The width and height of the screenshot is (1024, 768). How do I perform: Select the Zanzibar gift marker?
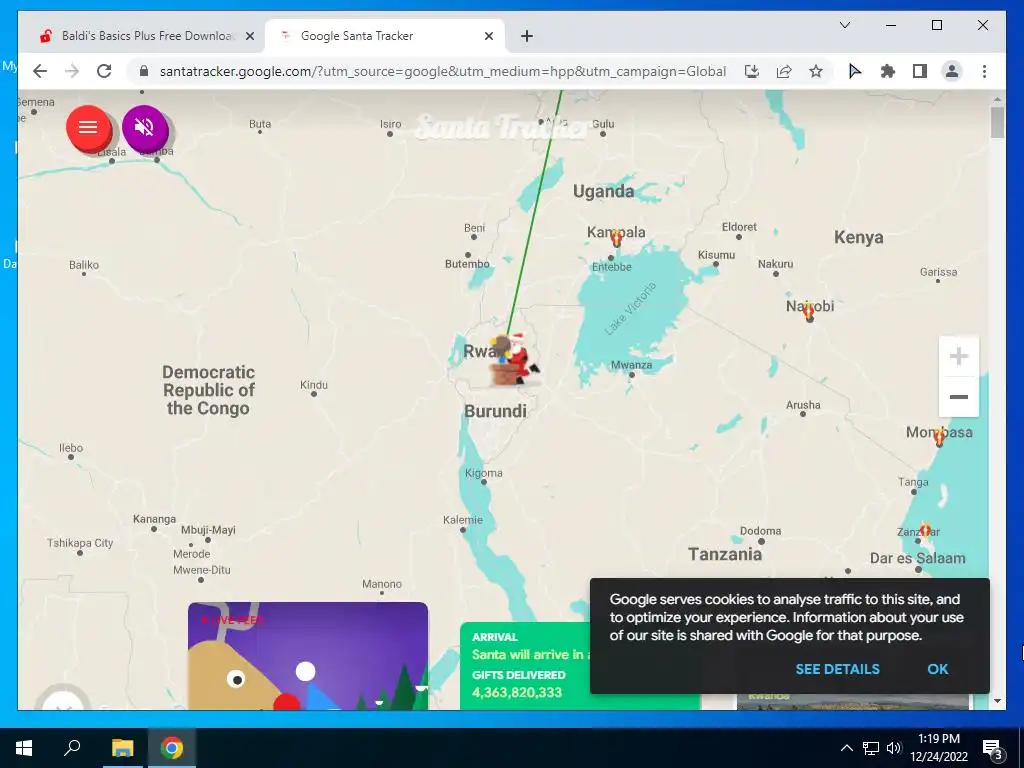925,530
